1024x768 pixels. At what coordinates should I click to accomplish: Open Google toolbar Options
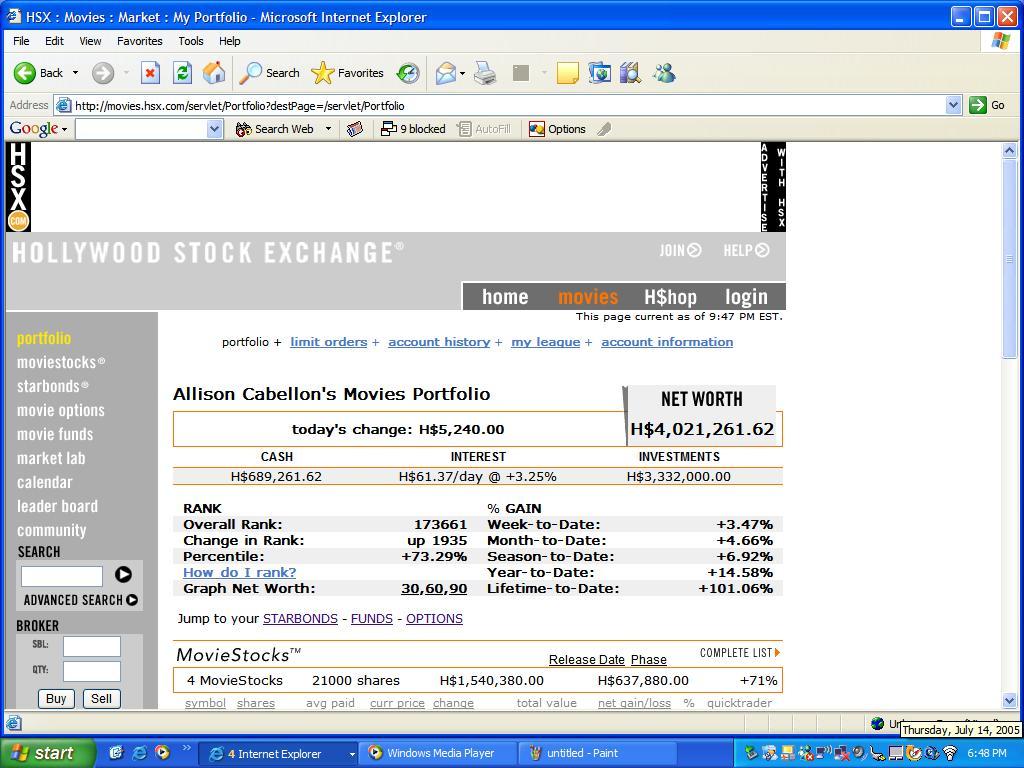click(557, 129)
